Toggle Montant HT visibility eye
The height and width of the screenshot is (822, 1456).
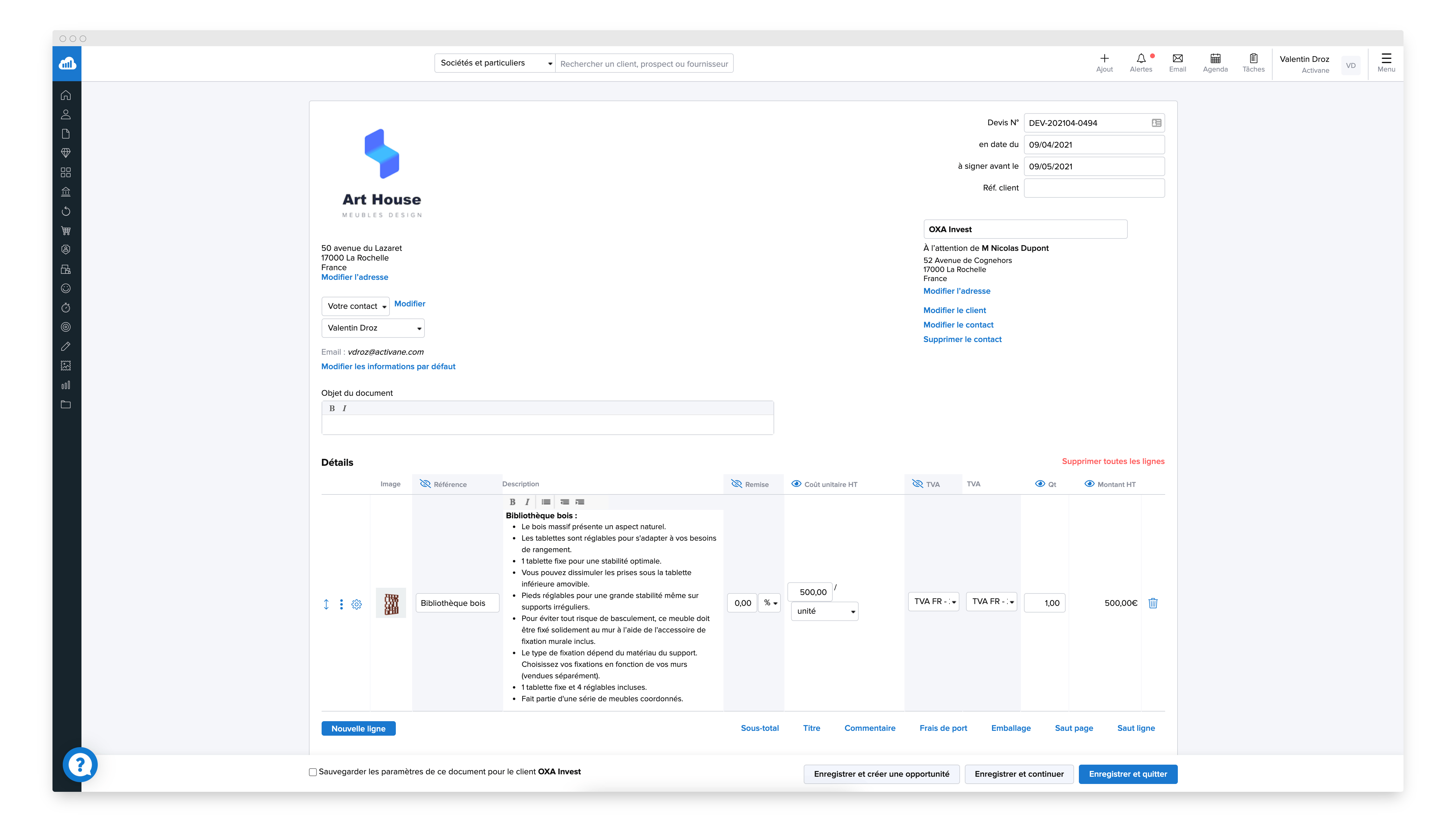tap(1089, 484)
